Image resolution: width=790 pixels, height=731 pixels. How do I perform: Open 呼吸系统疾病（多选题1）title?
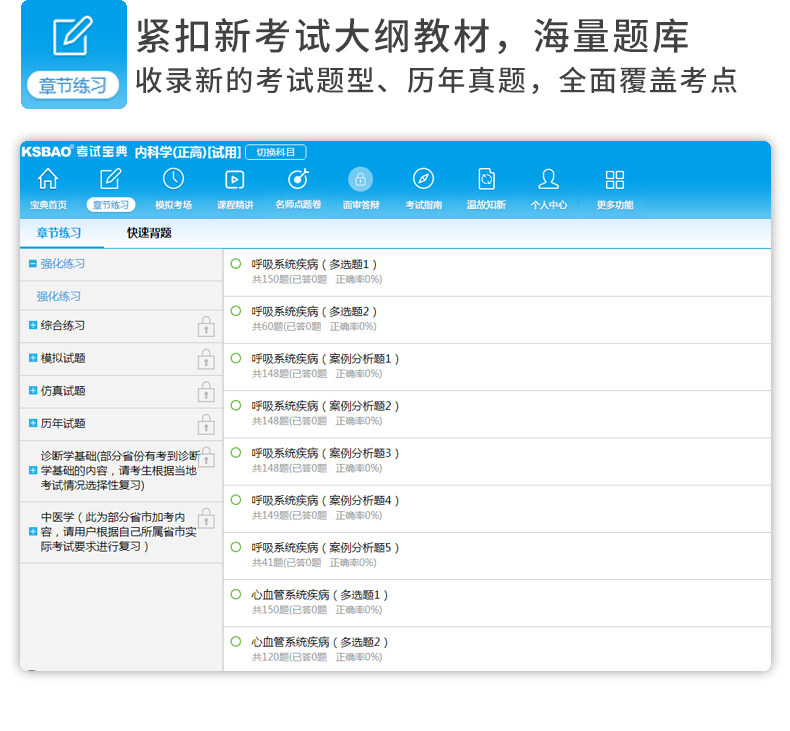click(x=314, y=264)
